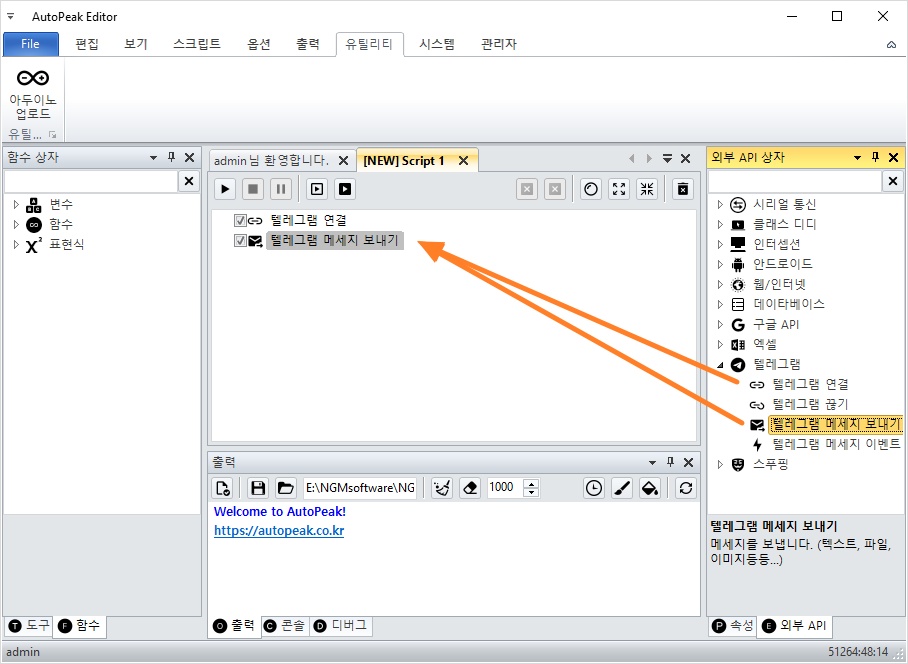Switch to the 디버그 tab
Image resolution: width=908 pixels, height=664 pixels.
[x=341, y=625]
